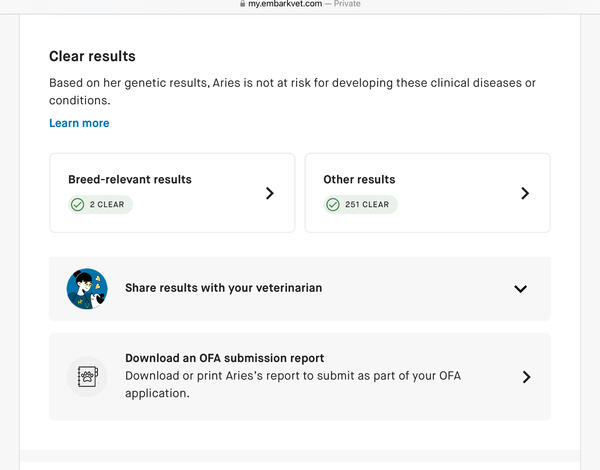Screen dimensions: 600x470
Task: Click the Share results with your veterinarian title
Action: point(223,288)
